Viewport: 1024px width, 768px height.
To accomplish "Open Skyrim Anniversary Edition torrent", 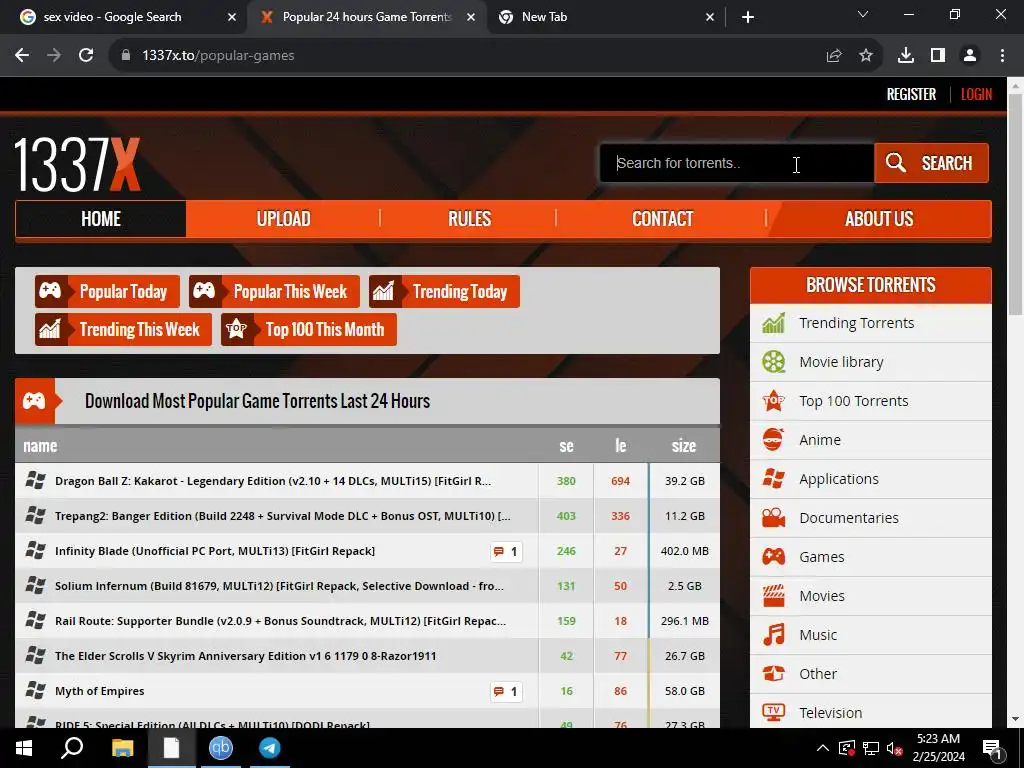I will pyautogui.click(x=246, y=656).
